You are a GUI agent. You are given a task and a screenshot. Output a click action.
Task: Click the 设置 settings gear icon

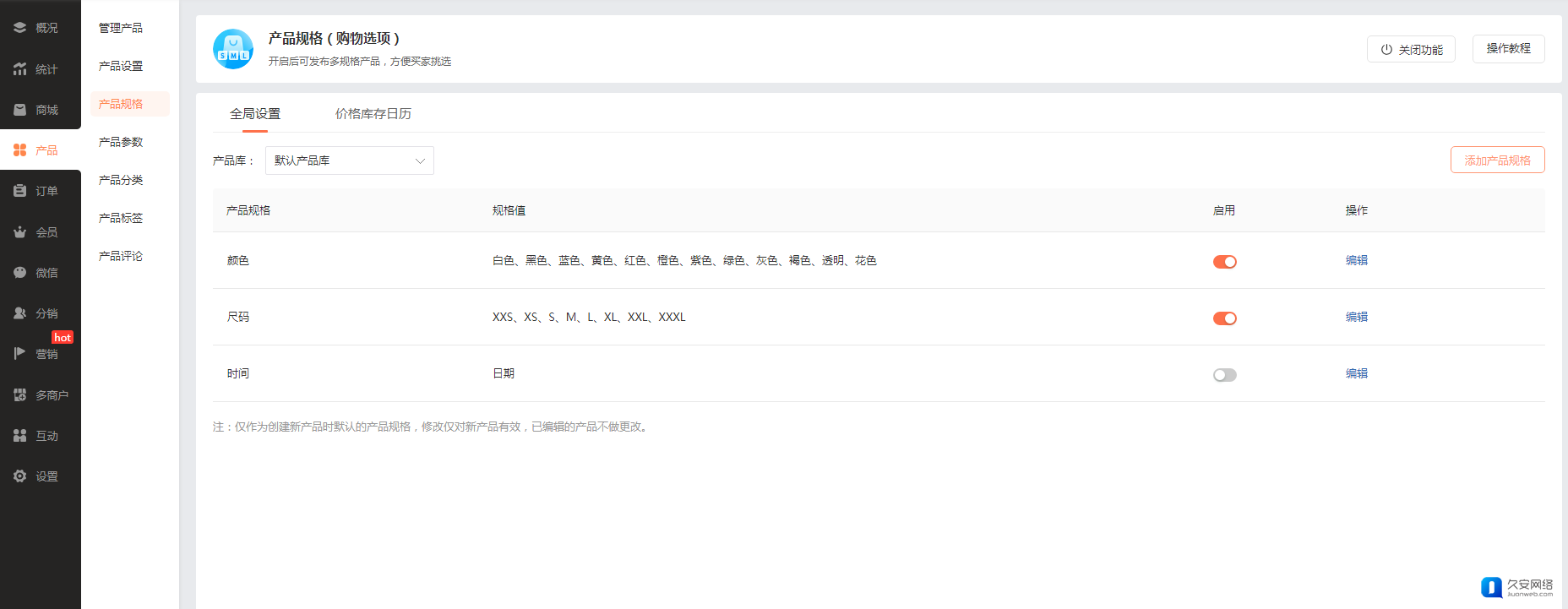tap(19, 476)
